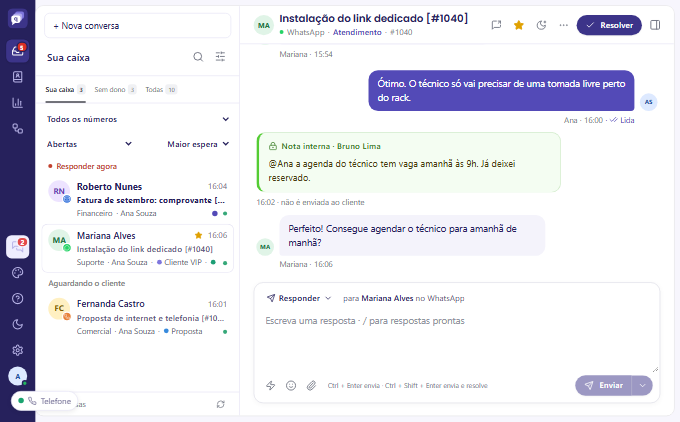Open user avatar A in sidebar
Viewport: 680px width, 422px height.
coord(17,376)
